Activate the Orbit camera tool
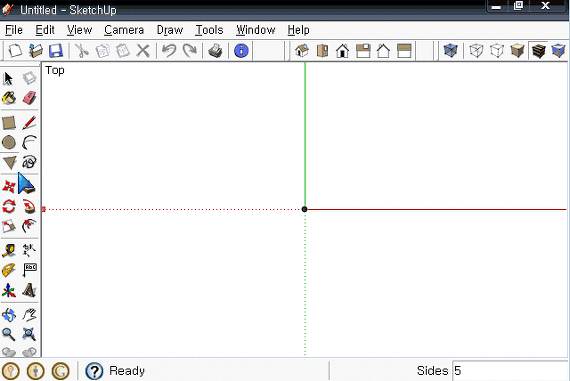570x381 pixels. click(9, 315)
